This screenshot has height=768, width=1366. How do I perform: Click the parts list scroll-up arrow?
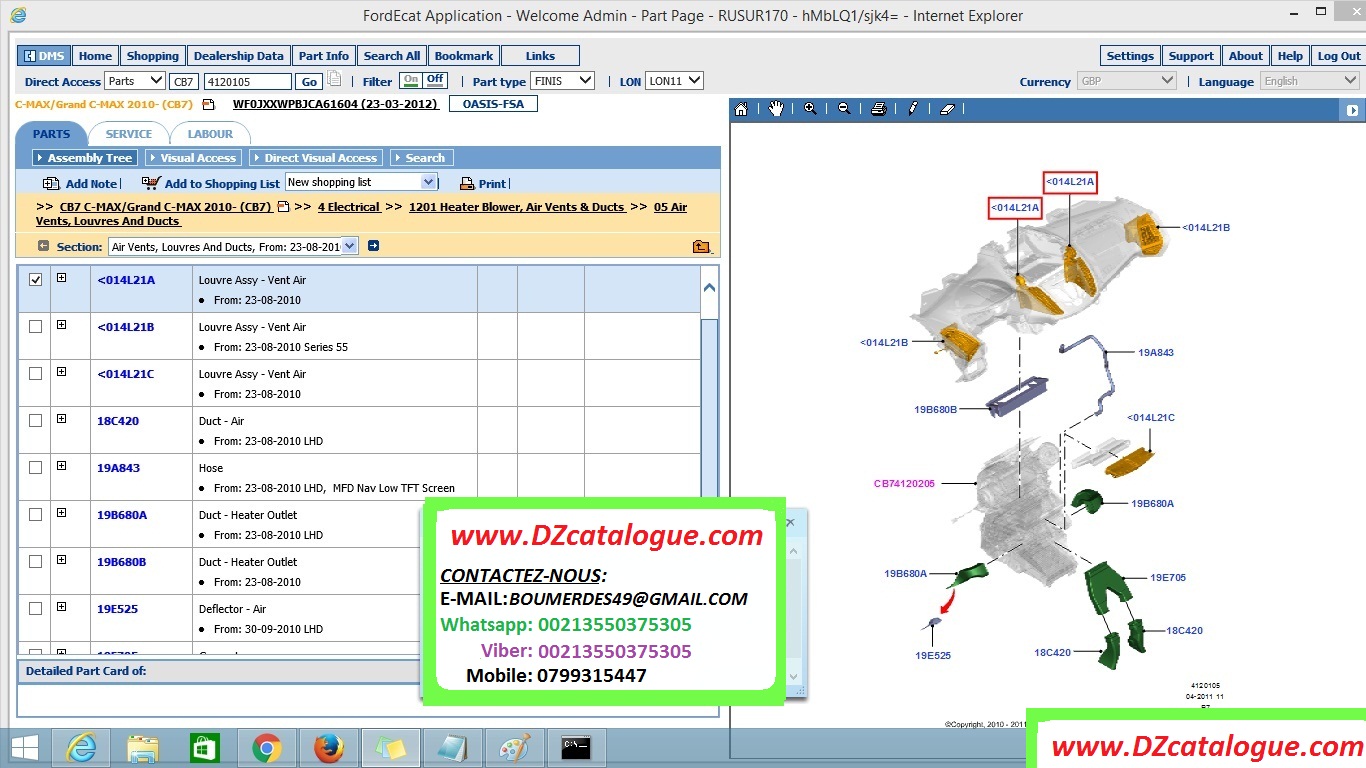click(x=709, y=288)
